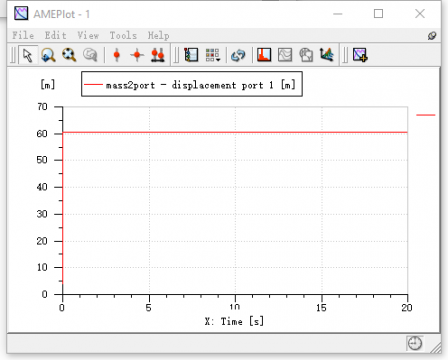Open the Tools menu

point(123,35)
